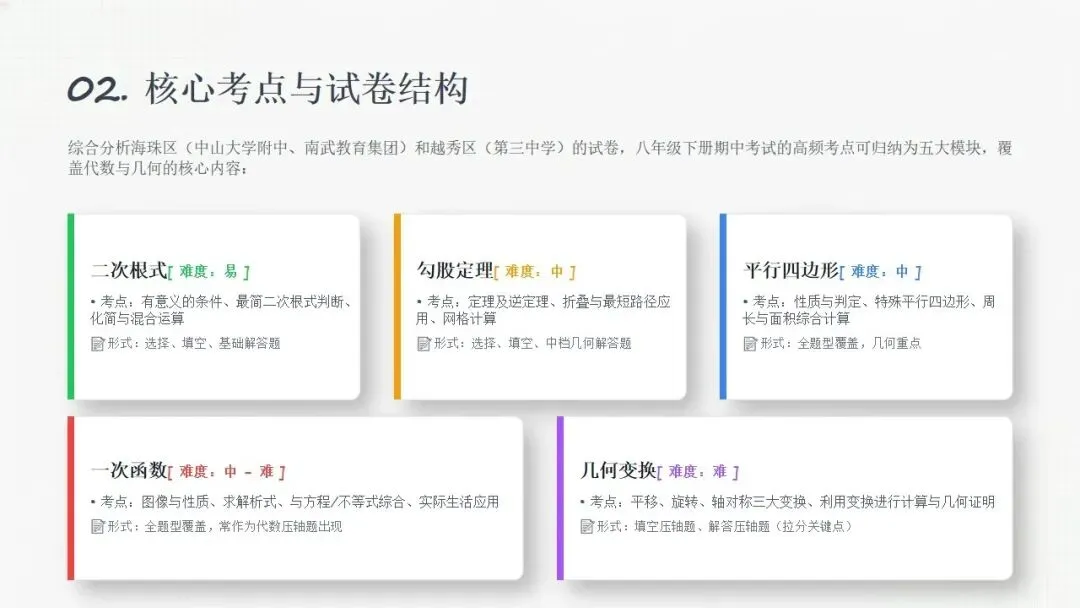This screenshot has width=1080, height=608.
Task: Click the red bar of 一次函数 card
Action: (x=70, y=498)
